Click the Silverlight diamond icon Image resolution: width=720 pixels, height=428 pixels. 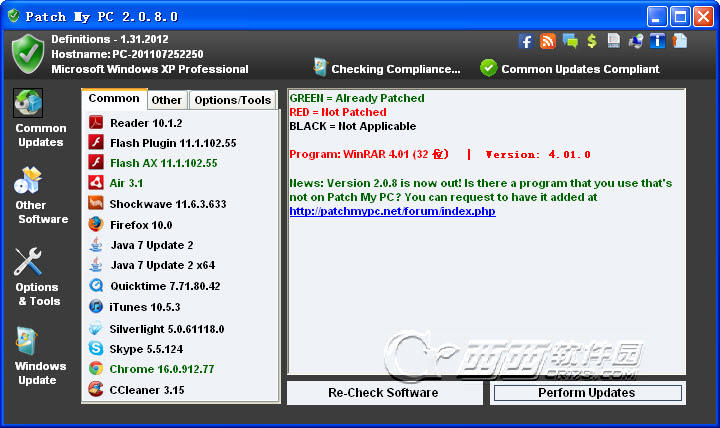(x=96, y=328)
